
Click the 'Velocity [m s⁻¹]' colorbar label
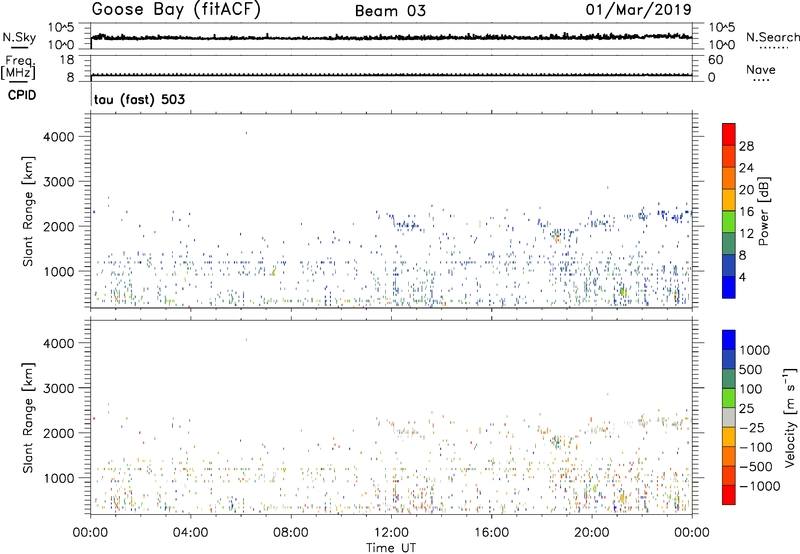(x=790, y=417)
